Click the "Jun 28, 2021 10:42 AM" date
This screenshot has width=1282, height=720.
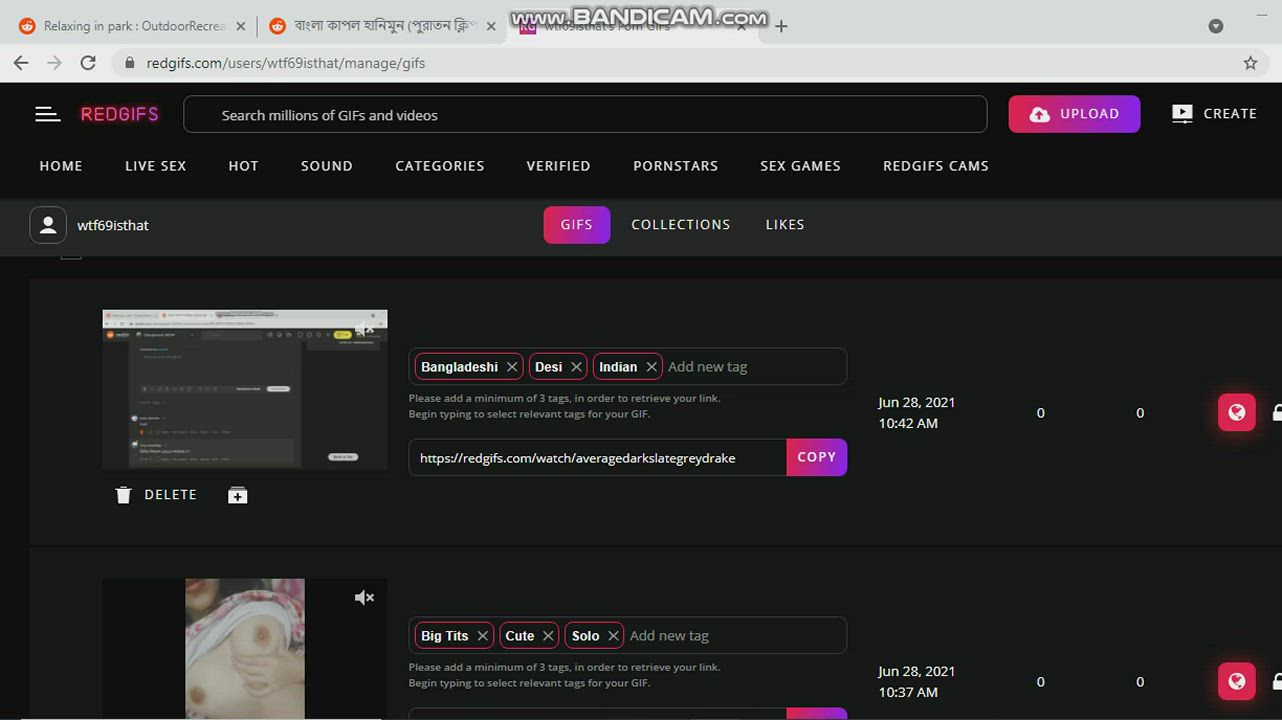pyautogui.click(x=917, y=412)
